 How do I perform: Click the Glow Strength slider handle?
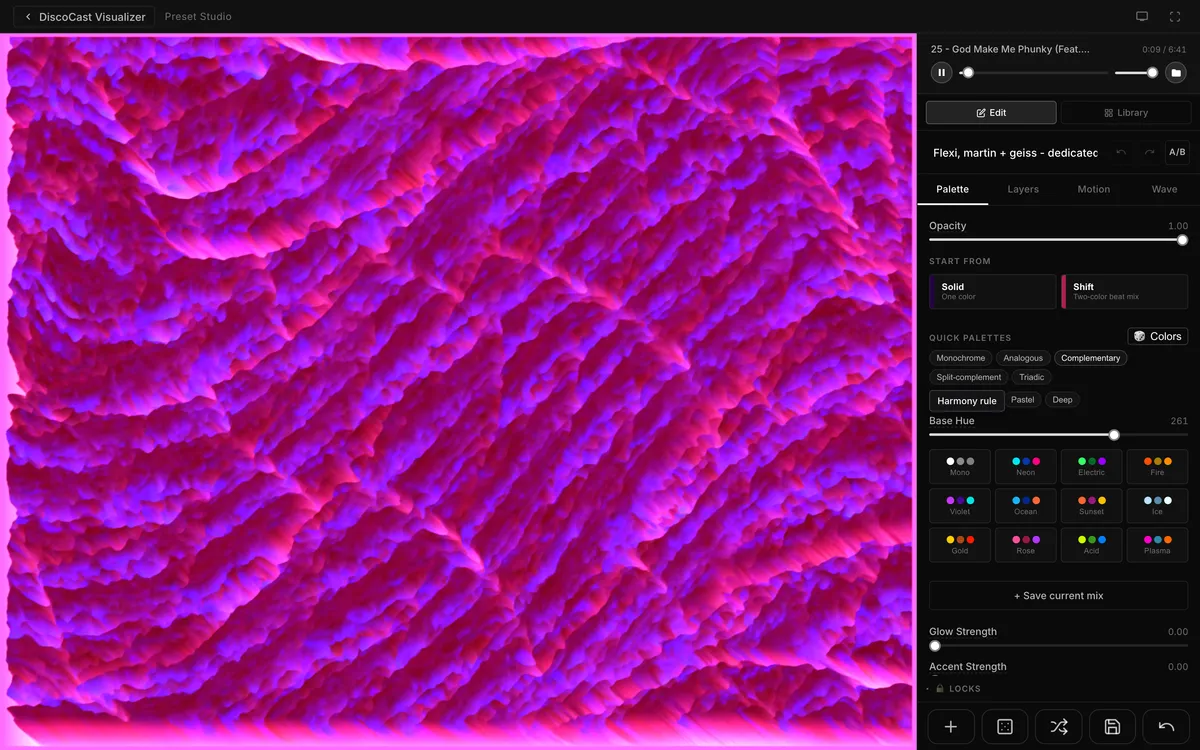pos(935,646)
